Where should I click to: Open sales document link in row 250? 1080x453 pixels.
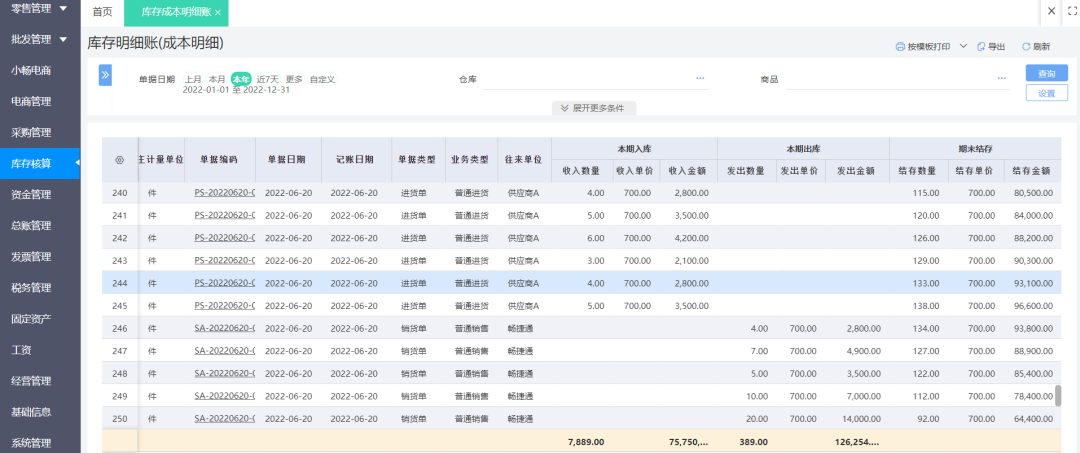click(225, 418)
